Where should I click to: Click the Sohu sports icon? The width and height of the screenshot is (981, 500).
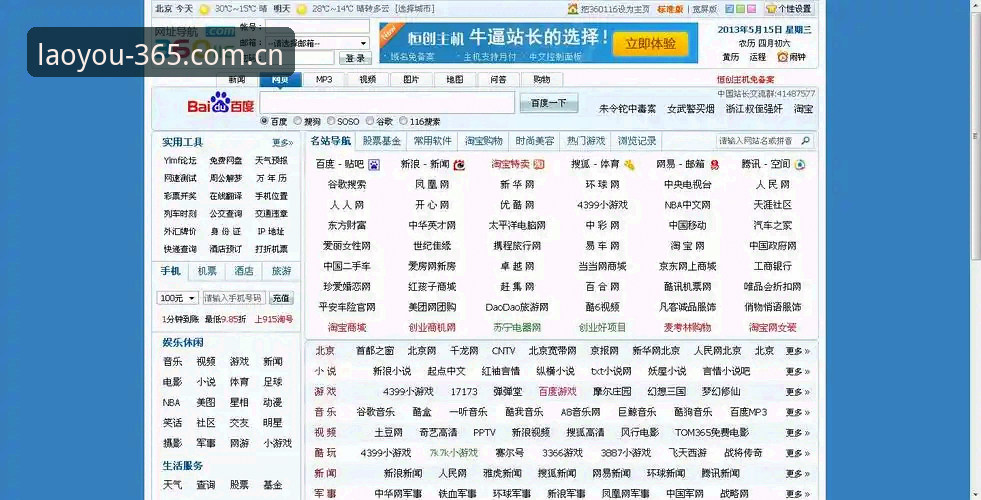tap(629, 165)
